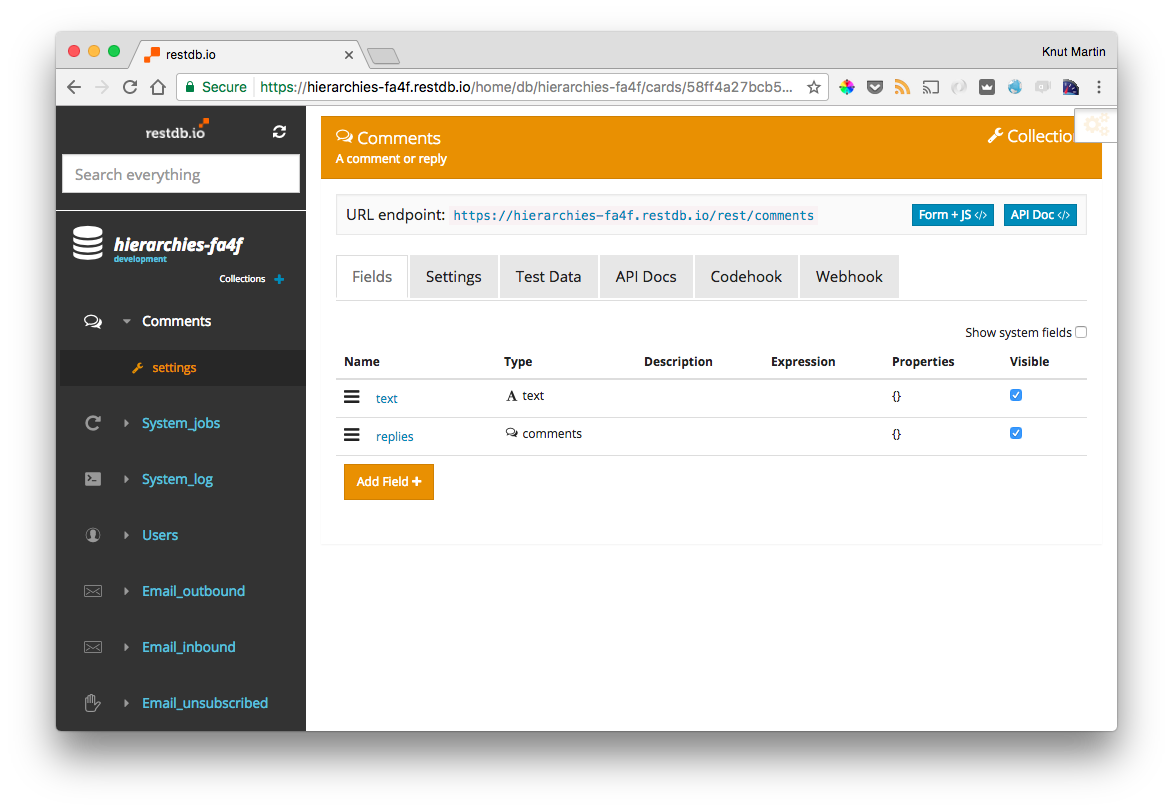Uncheck Visible for the text field
The width and height of the screenshot is (1173, 811).
click(1016, 395)
